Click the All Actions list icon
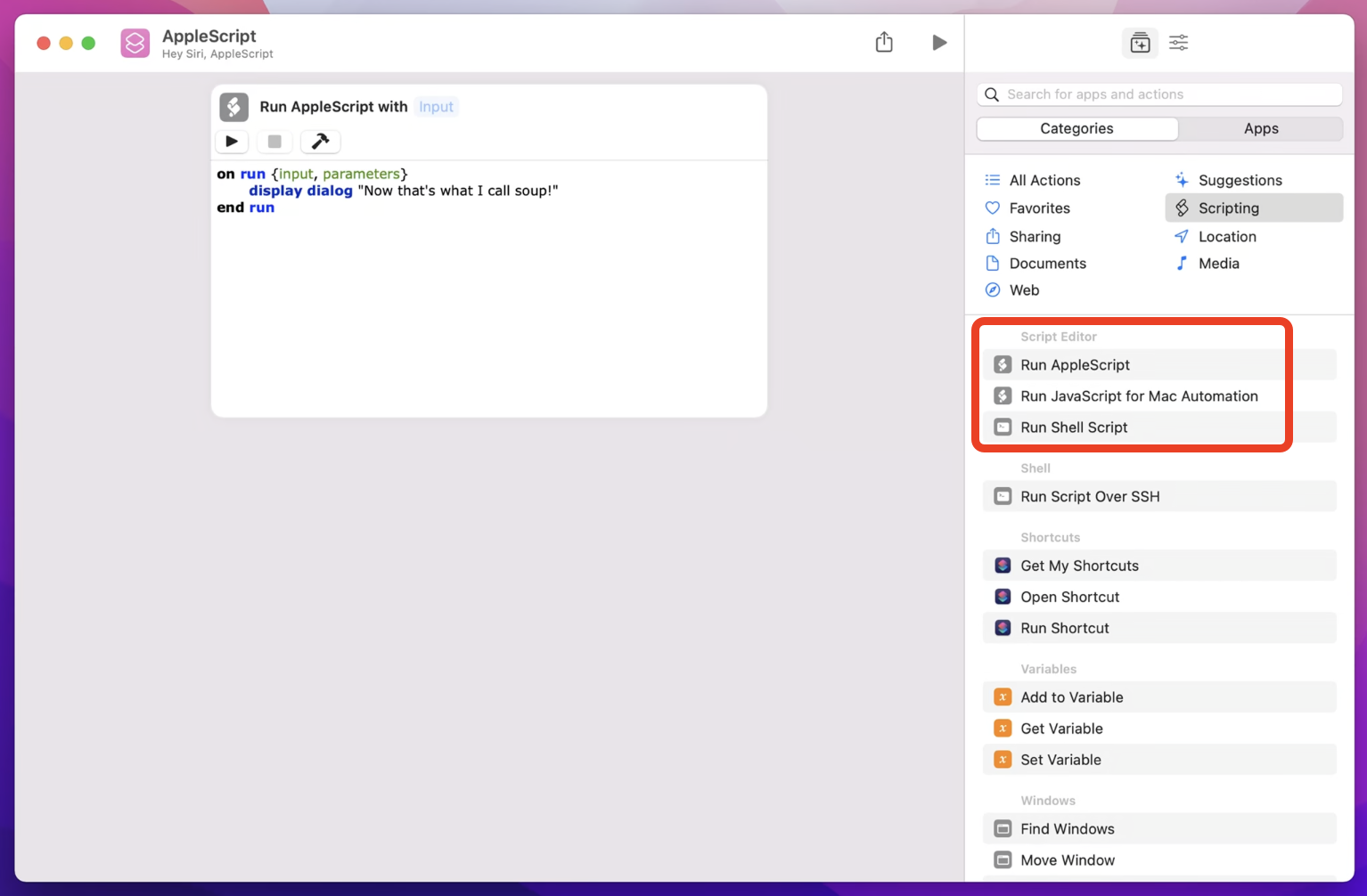Screen dimensions: 1367x896 [993, 180]
